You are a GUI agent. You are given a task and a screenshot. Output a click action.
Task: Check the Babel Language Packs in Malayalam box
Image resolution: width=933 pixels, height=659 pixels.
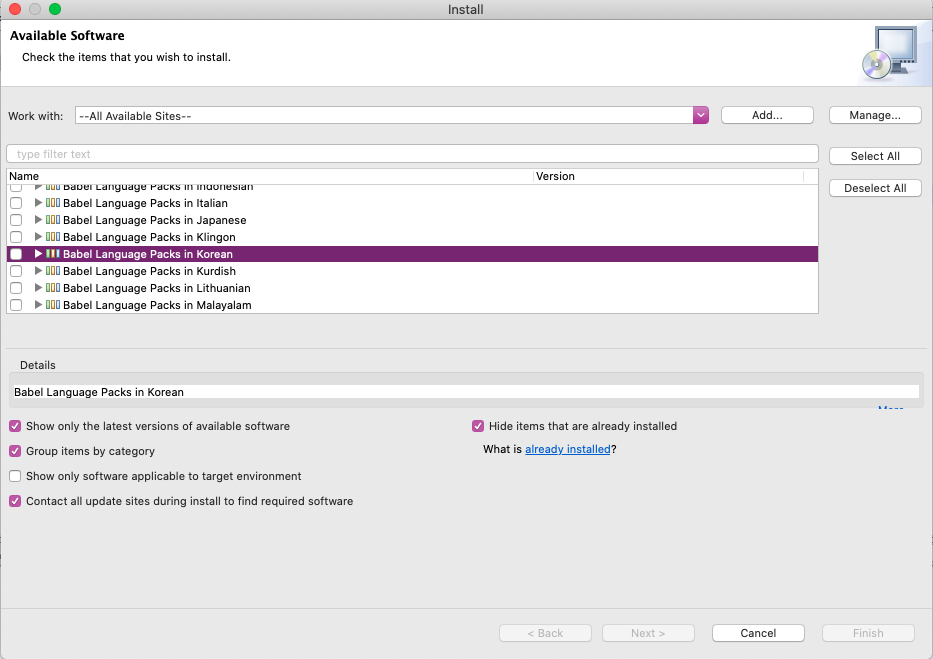coord(16,305)
